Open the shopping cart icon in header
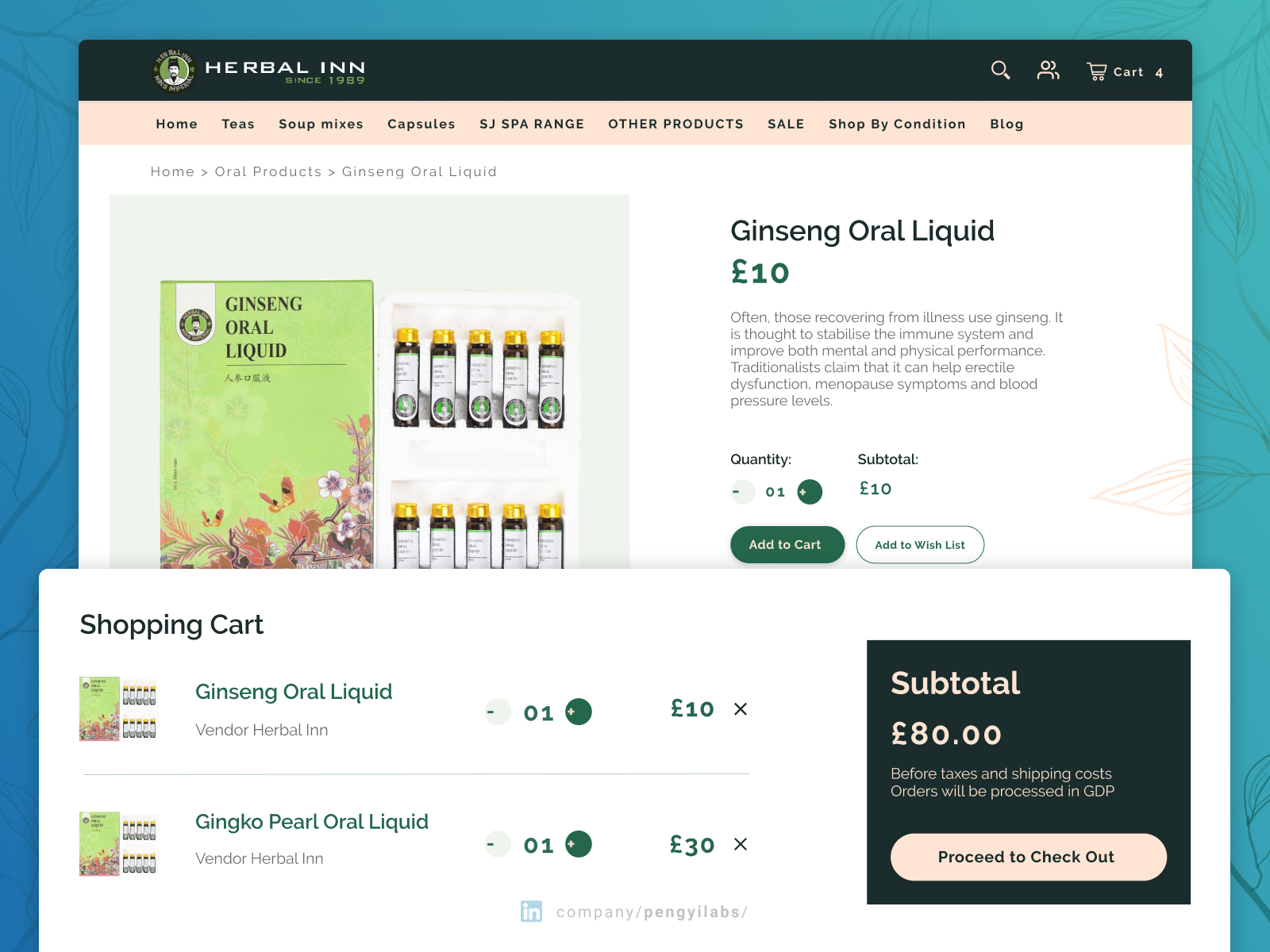The image size is (1270, 952). (1097, 72)
